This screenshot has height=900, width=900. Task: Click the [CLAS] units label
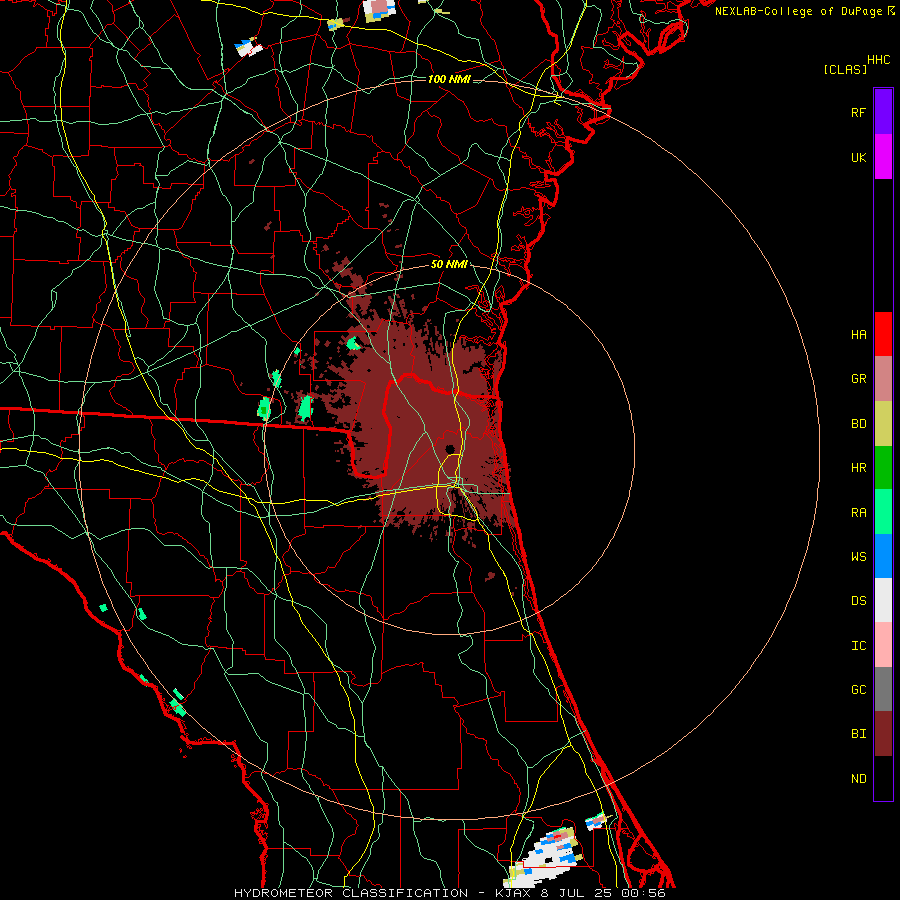[x=845, y=69]
